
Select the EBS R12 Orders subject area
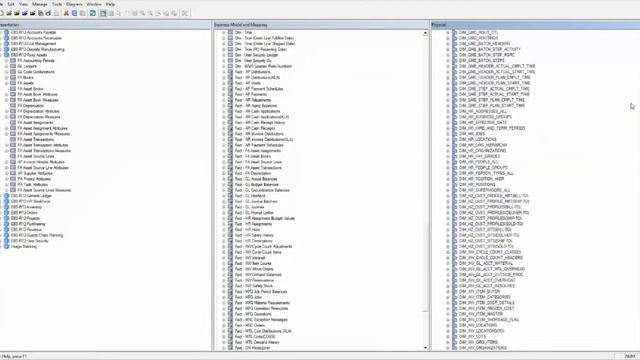point(24,213)
